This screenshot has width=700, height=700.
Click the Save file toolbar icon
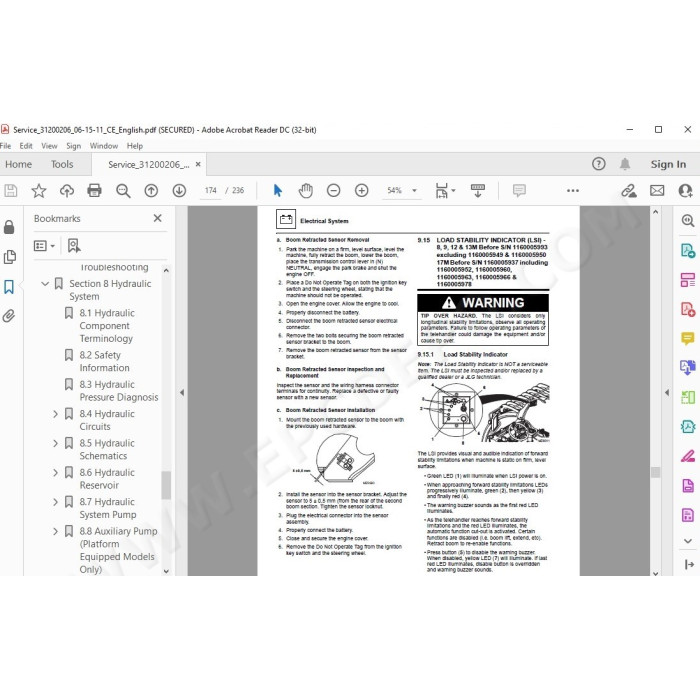click(11, 191)
